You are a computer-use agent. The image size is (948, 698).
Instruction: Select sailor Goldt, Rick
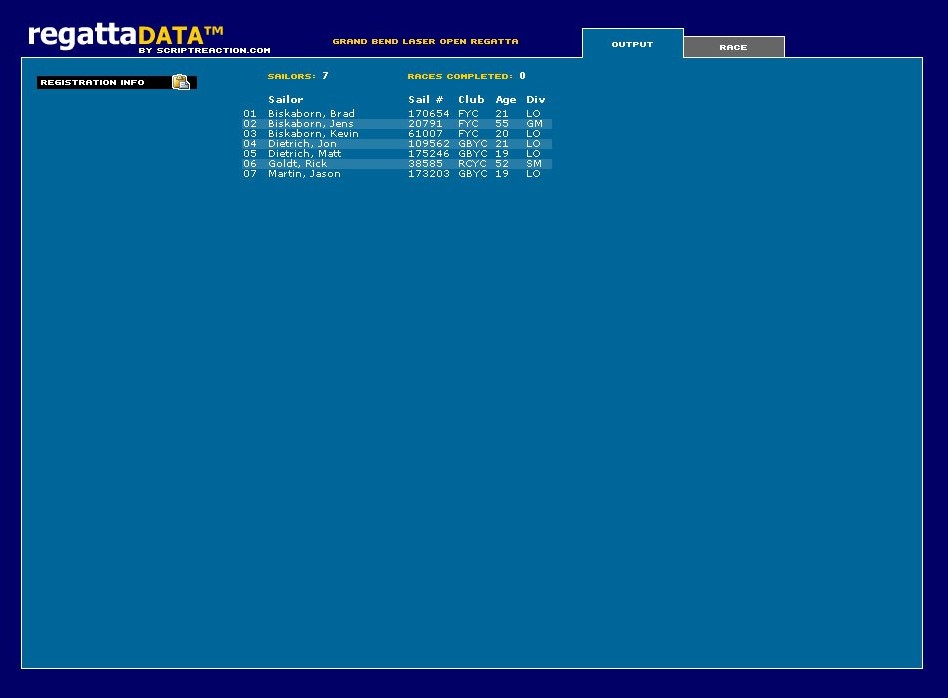[x=297, y=163]
